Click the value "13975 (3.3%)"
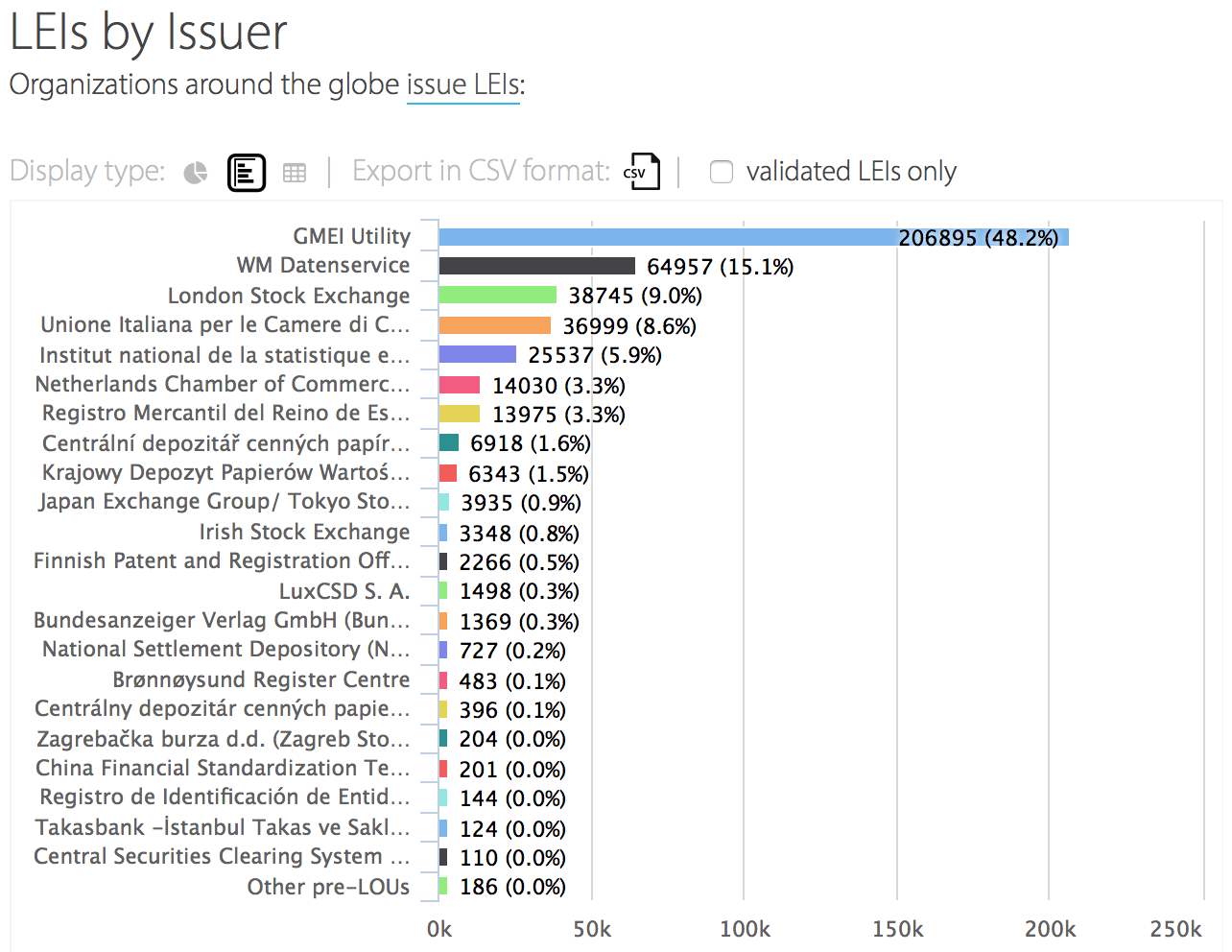1232x952 pixels. (x=558, y=415)
